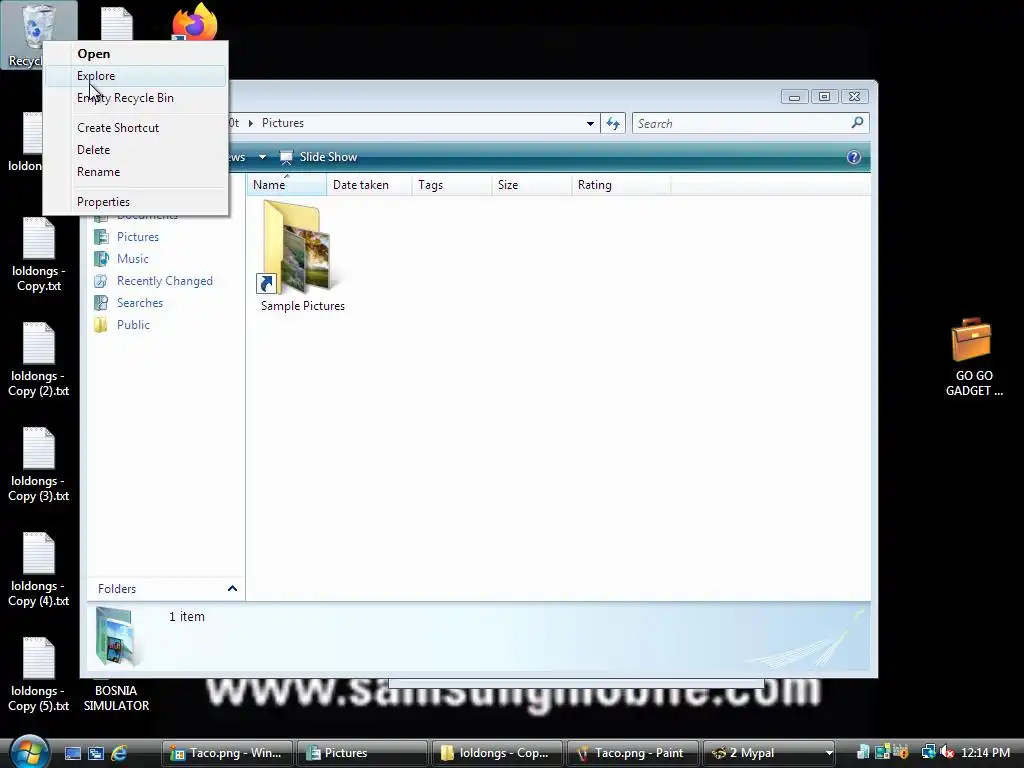Minimize the Pictures Explorer window

point(794,97)
